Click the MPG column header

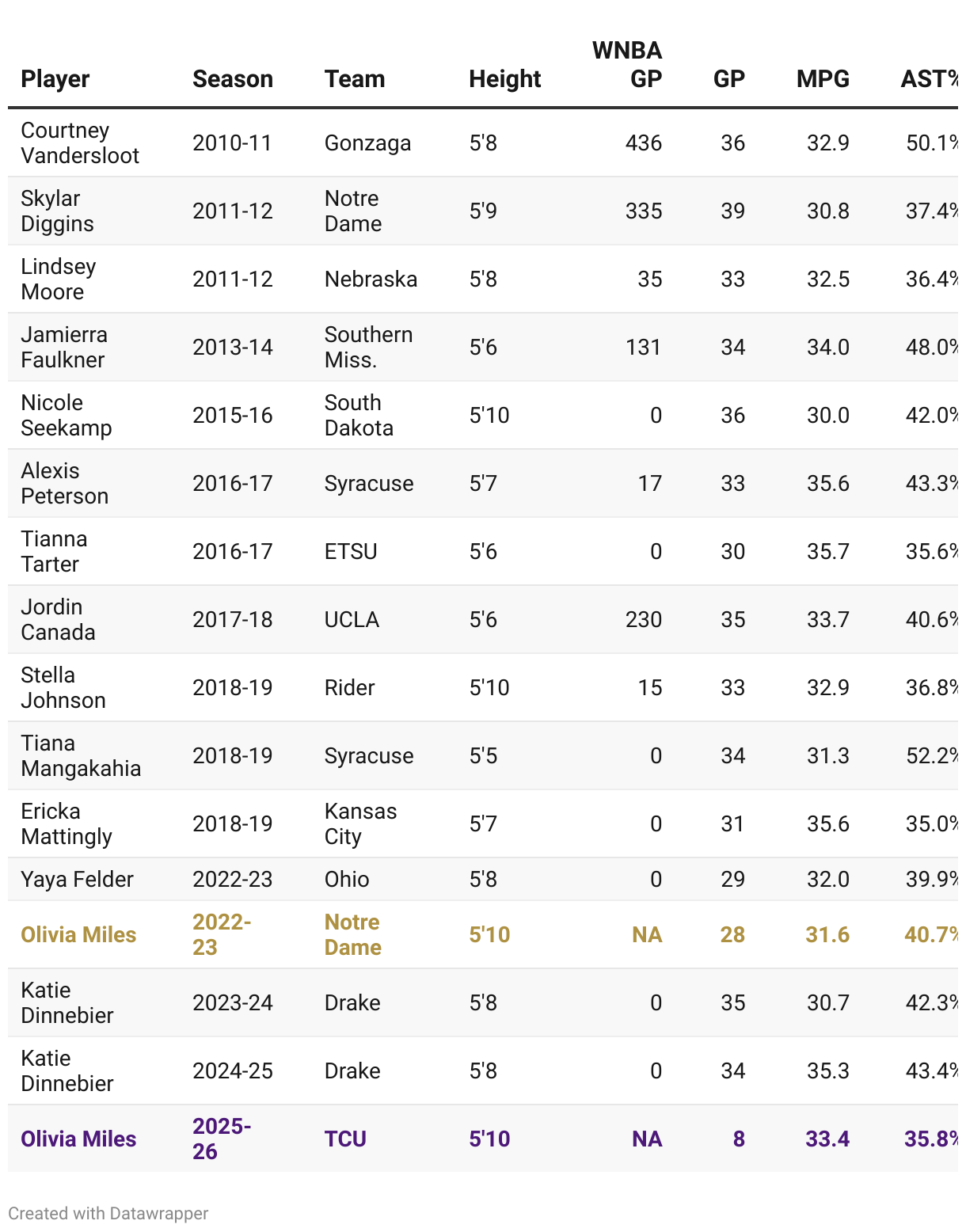pyautogui.click(x=822, y=79)
